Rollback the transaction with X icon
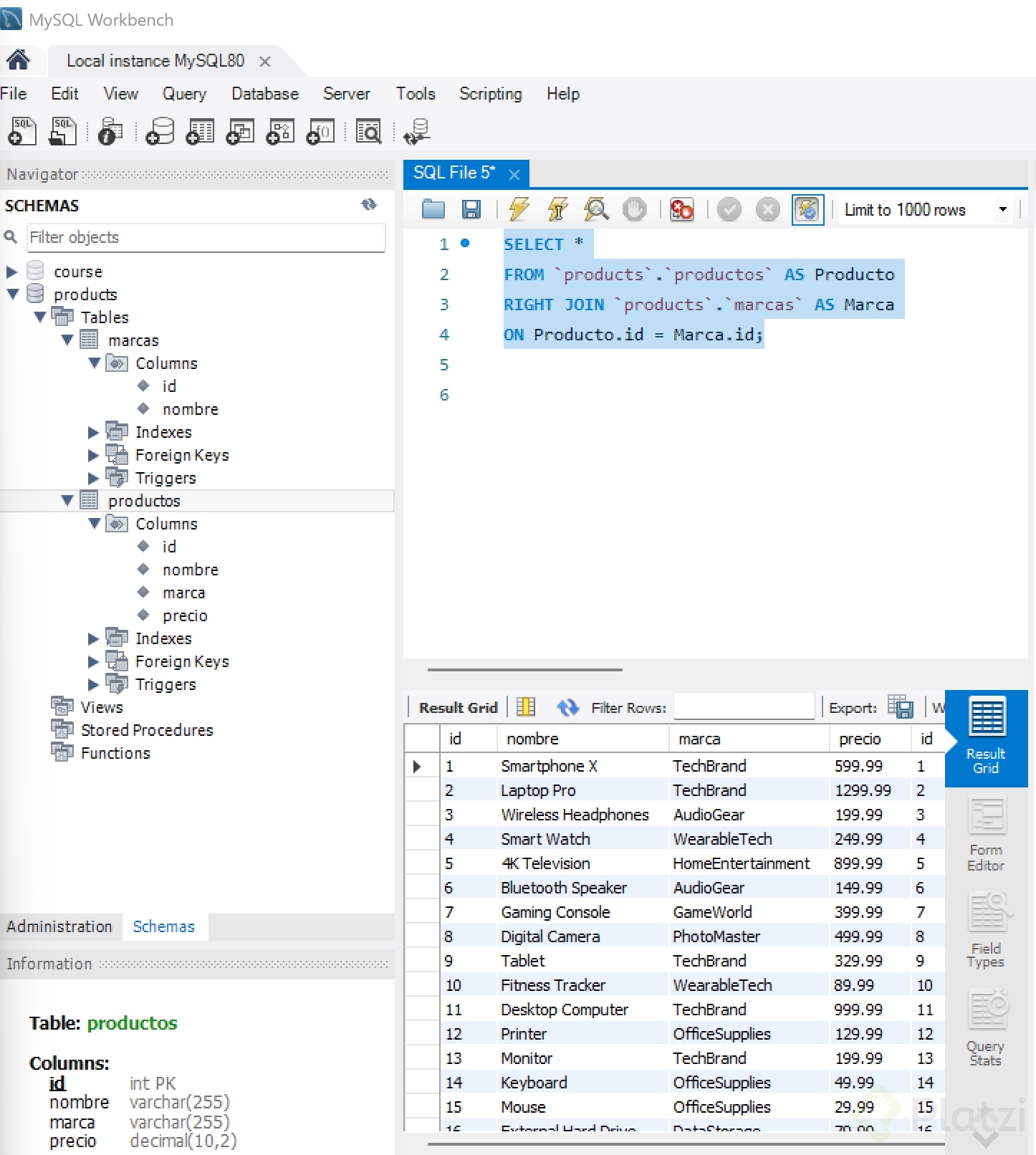This screenshot has width=1036, height=1155. click(767, 209)
